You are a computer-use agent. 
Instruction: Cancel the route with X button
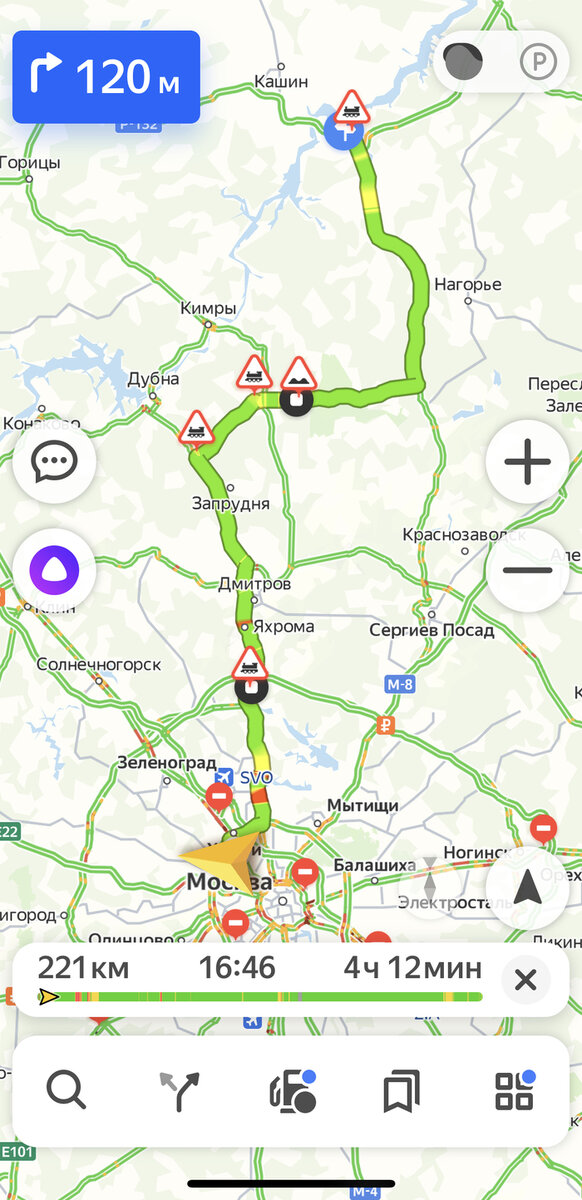click(526, 980)
